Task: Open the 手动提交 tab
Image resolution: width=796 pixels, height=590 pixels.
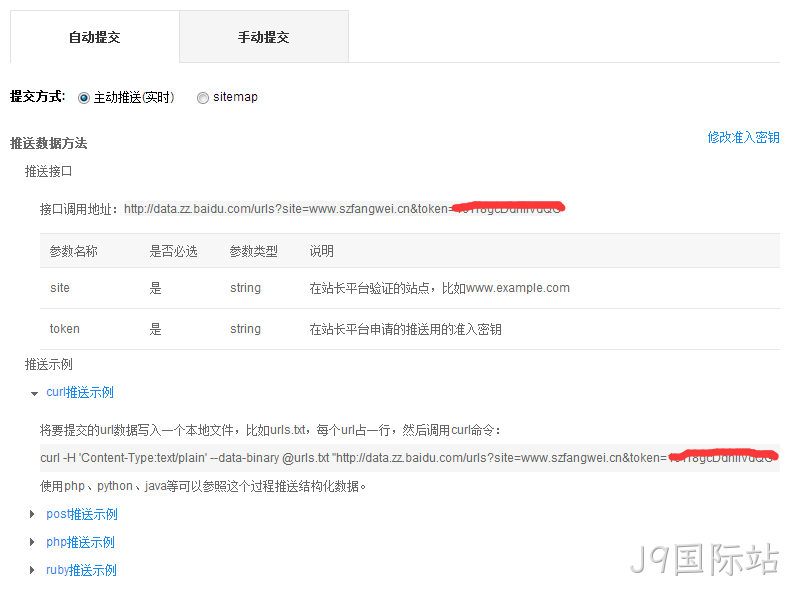Action: pos(264,37)
